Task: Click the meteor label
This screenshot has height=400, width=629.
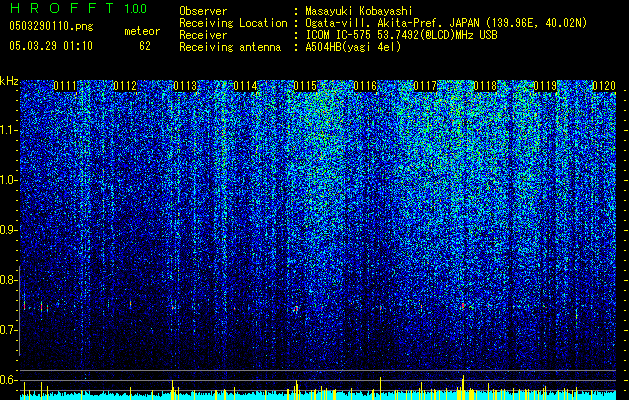Action: pos(142,31)
